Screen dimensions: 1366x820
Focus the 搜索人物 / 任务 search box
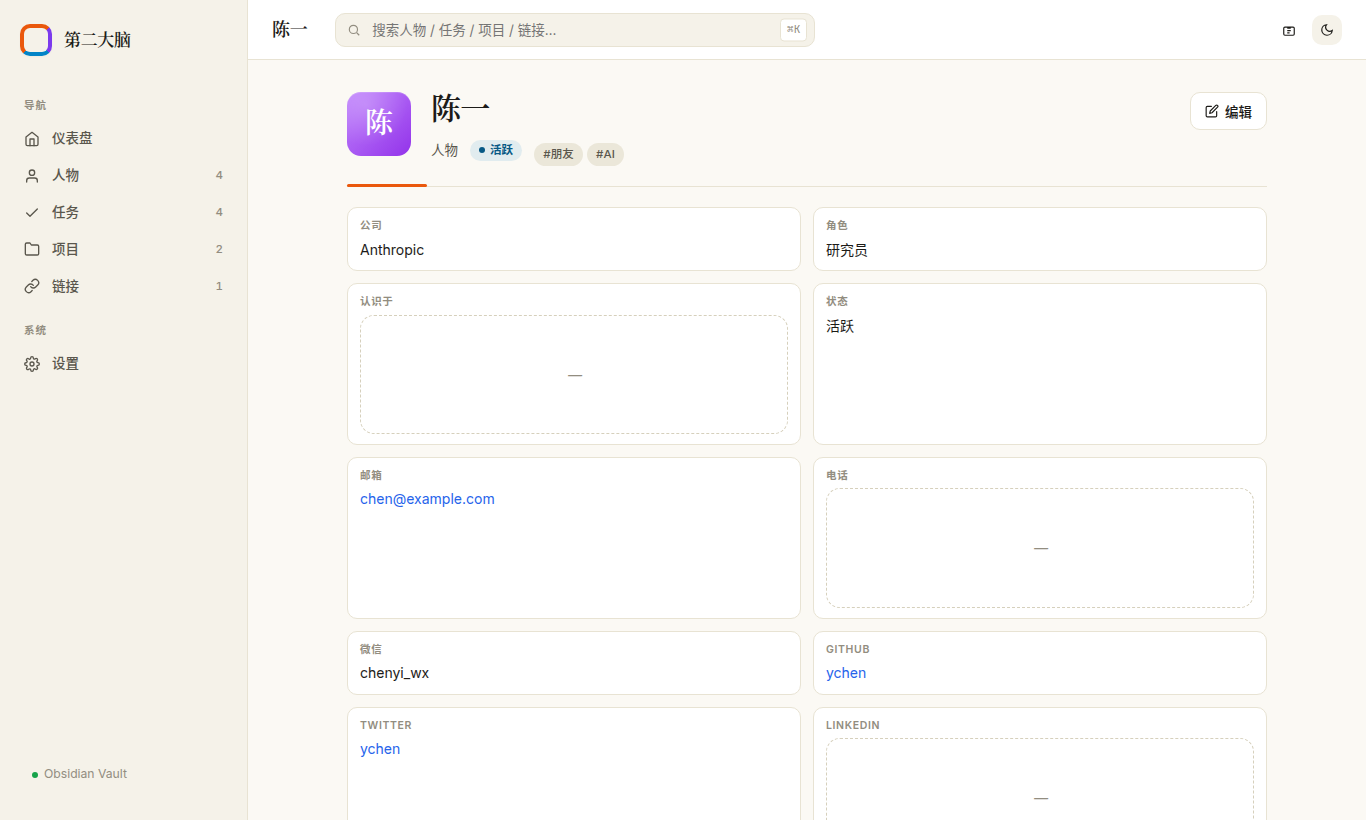click(x=575, y=30)
